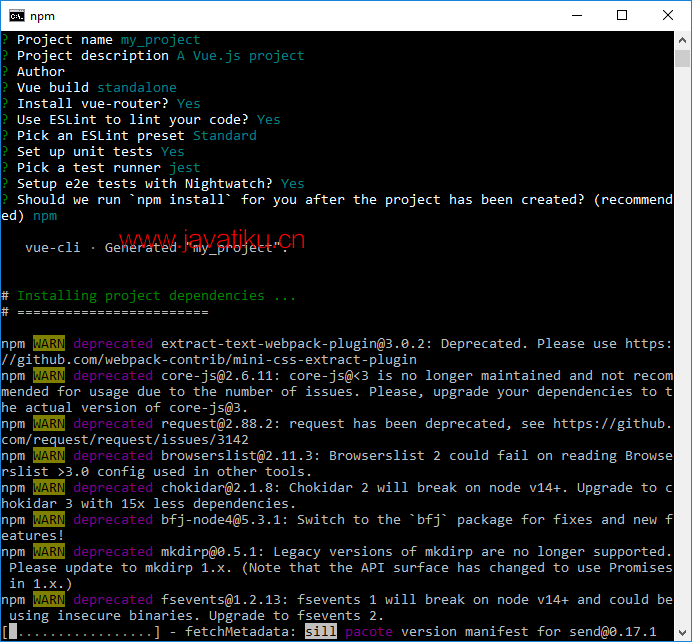Image resolution: width=692 pixels, height=642 pixels.
Task: Minimize the npm console window
Action: point(577,15)
